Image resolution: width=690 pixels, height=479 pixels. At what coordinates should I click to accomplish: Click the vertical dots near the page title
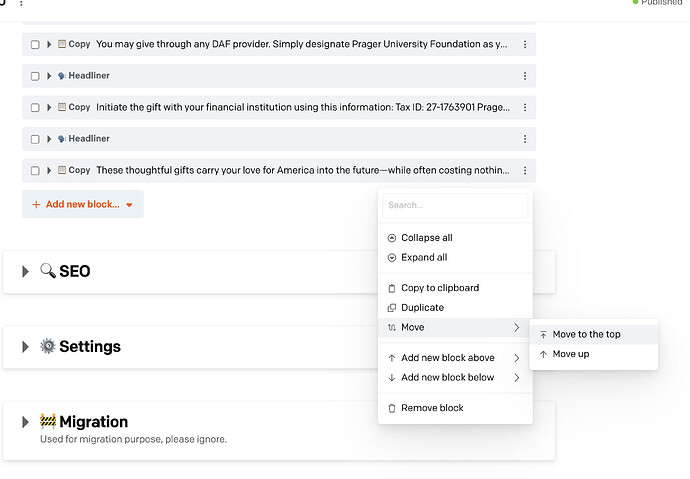pos(21,3)
